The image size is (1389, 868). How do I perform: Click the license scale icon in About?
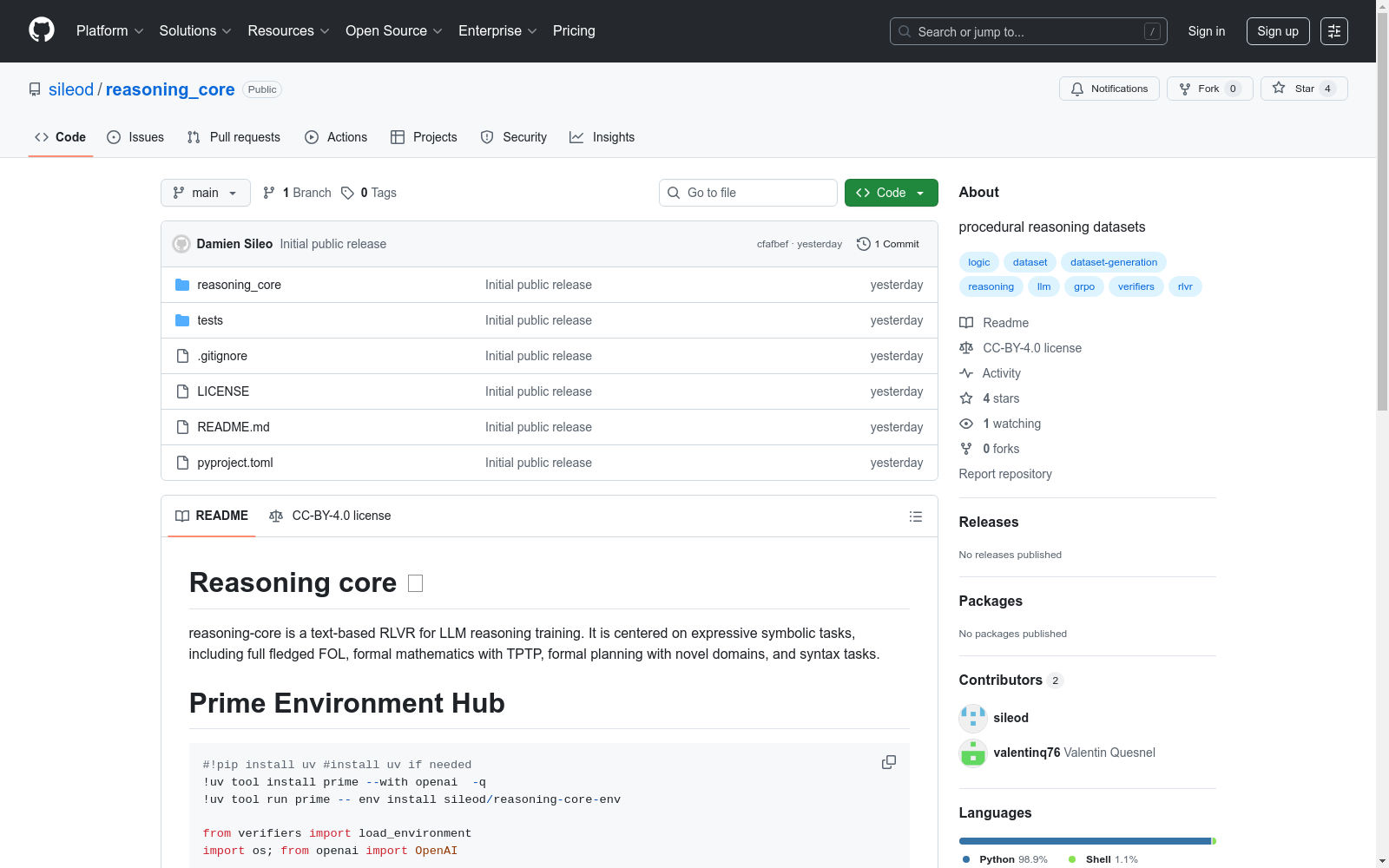pyautogui.click(x=966, y=348)
